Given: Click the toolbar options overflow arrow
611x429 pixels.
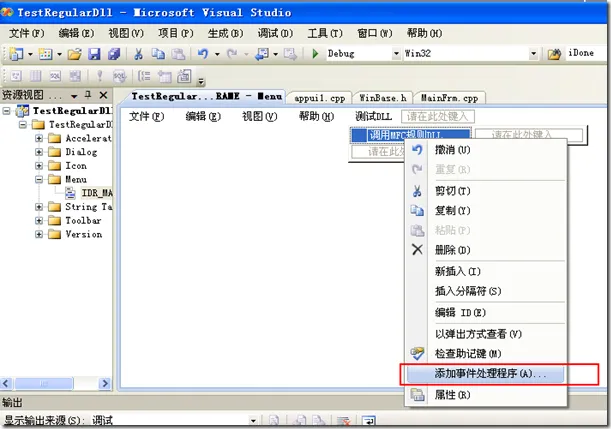Looking at the screenshot, I should point(201,81).
